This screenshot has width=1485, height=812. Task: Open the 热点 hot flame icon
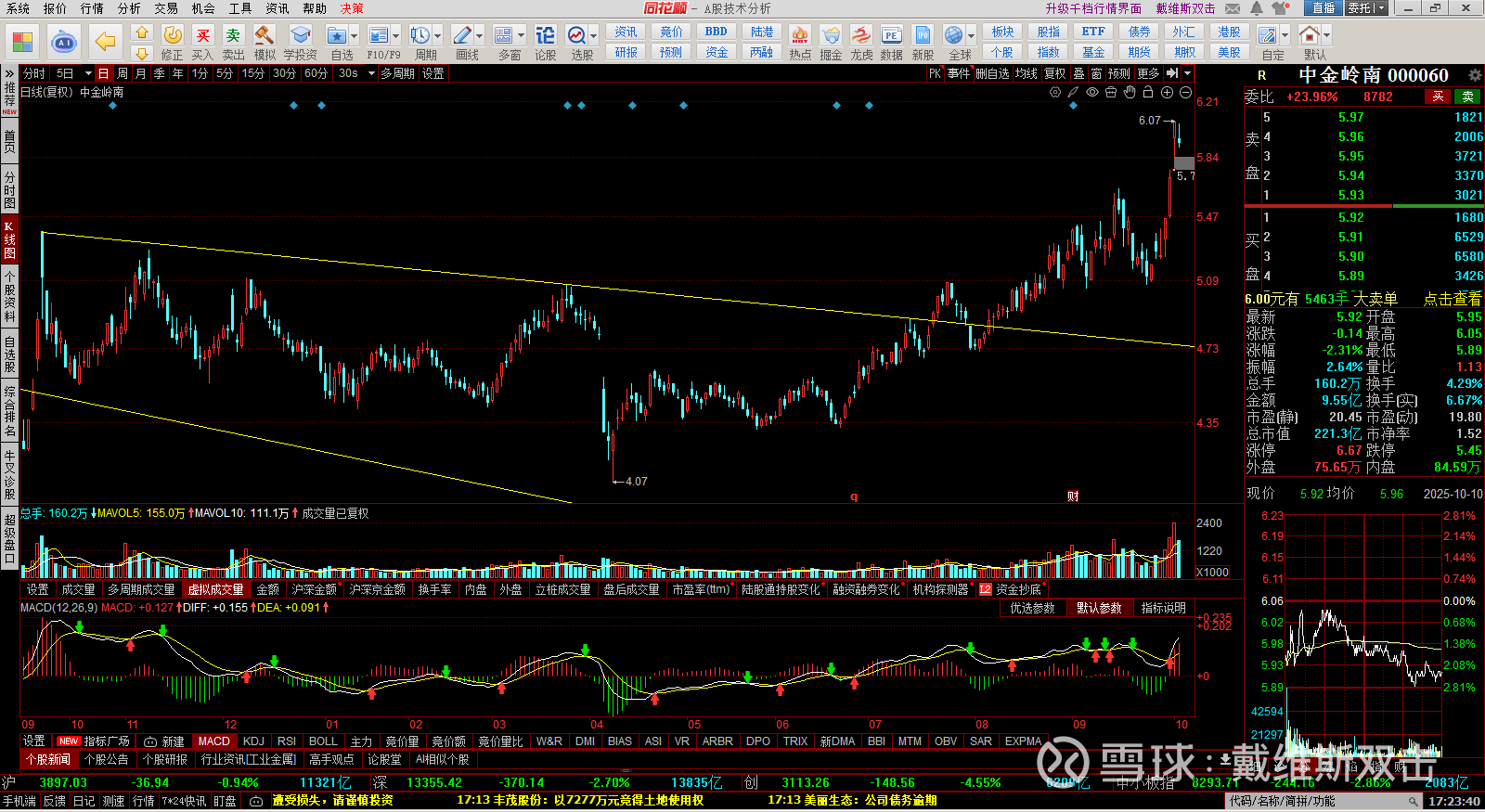coord(800,35)
